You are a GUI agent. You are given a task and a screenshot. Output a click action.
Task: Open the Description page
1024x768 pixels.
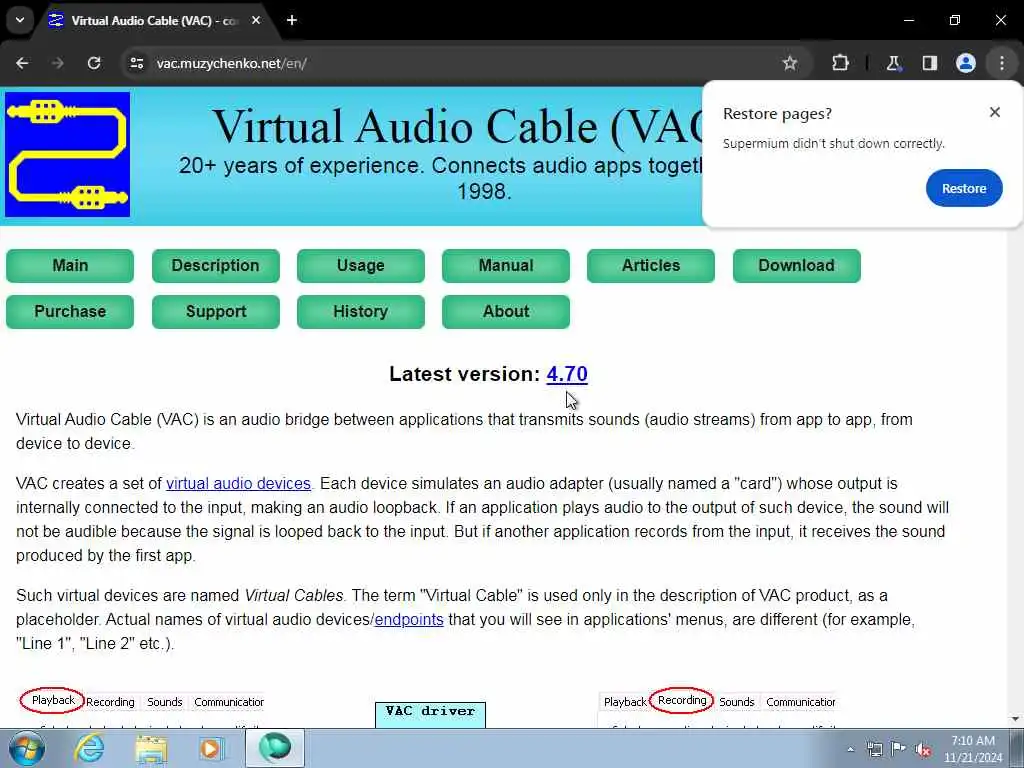point(216,266)
